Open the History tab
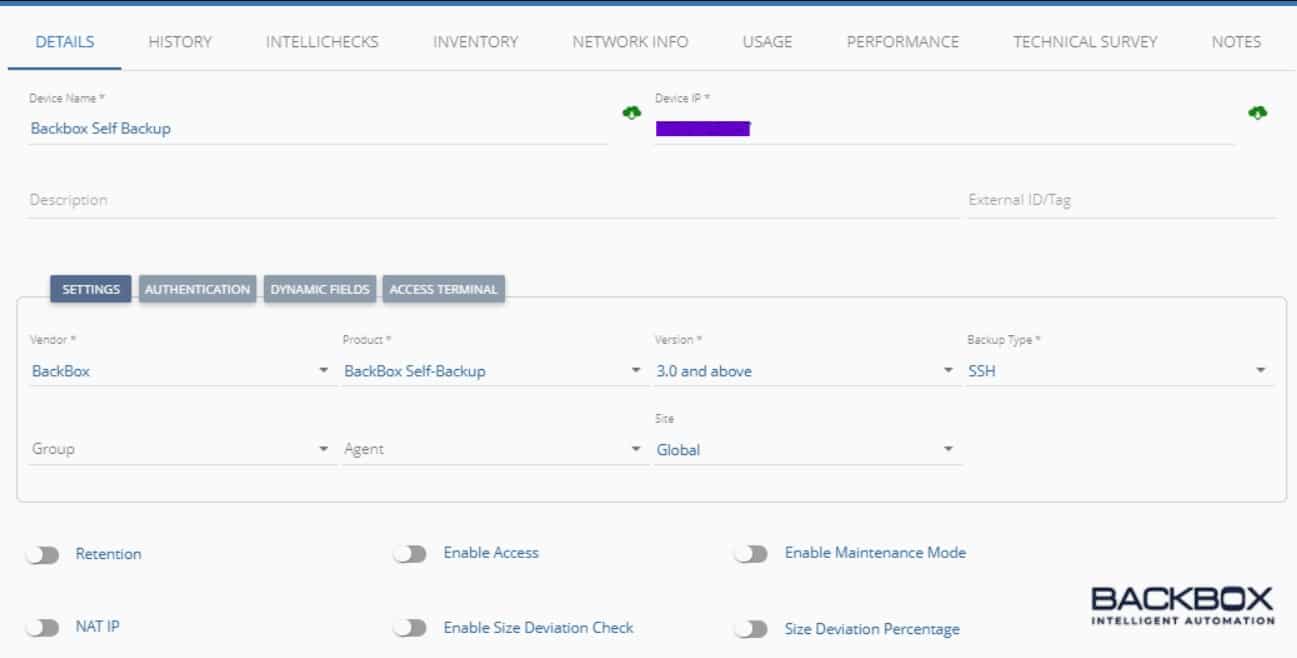This screenshot has width=1297, height=658. click(180, 42)
